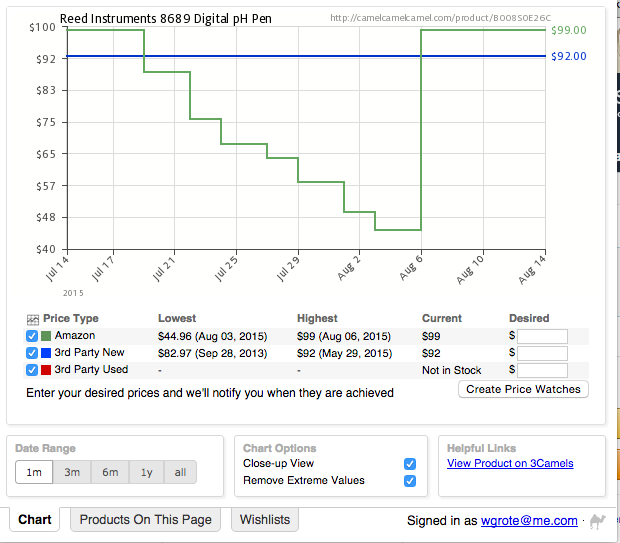Focus the 3rd Party New desired price field
Viewport: 620px width, 543px height.
(542, 353)
